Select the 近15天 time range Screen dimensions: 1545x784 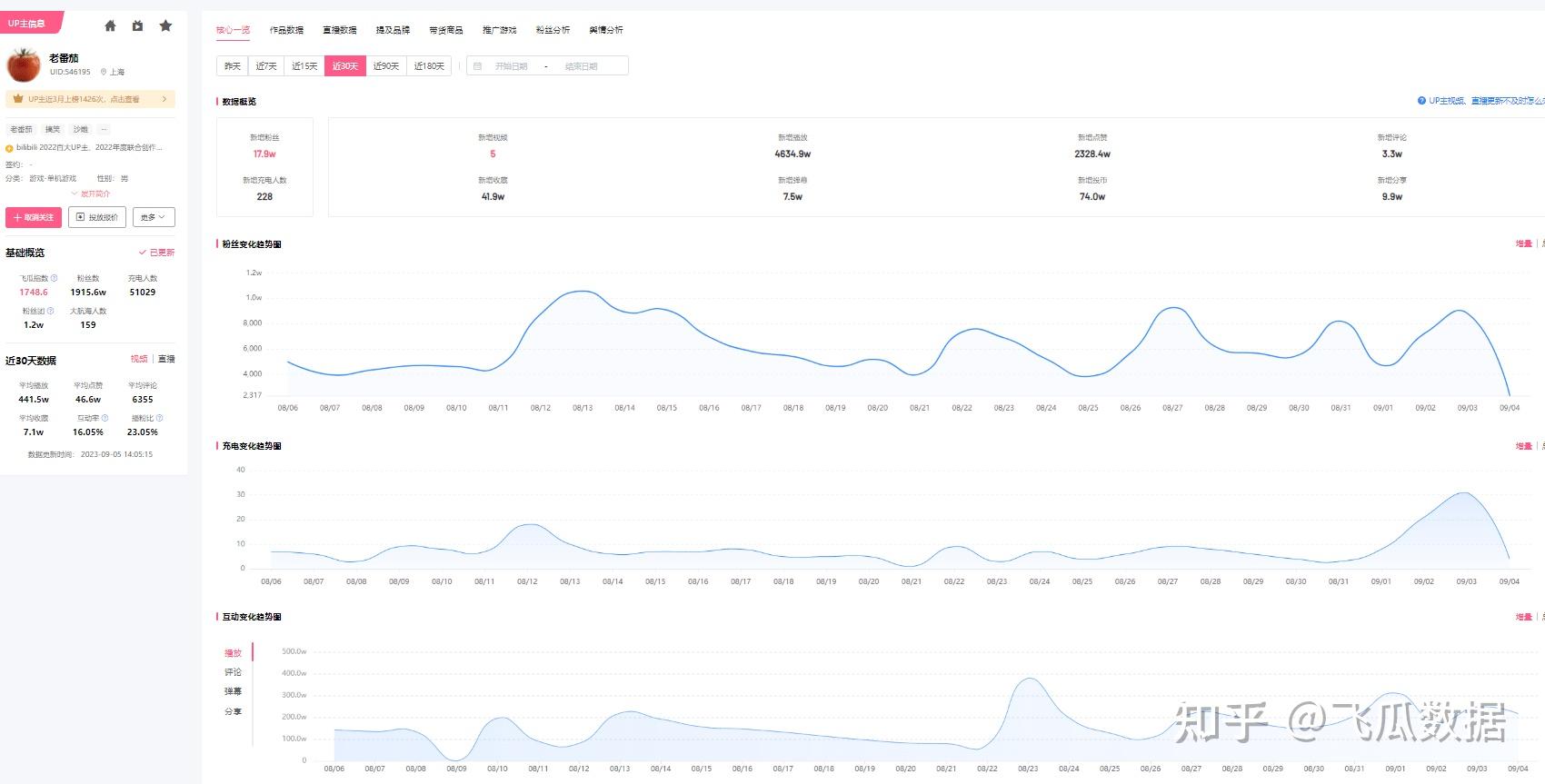coord(304,65)
